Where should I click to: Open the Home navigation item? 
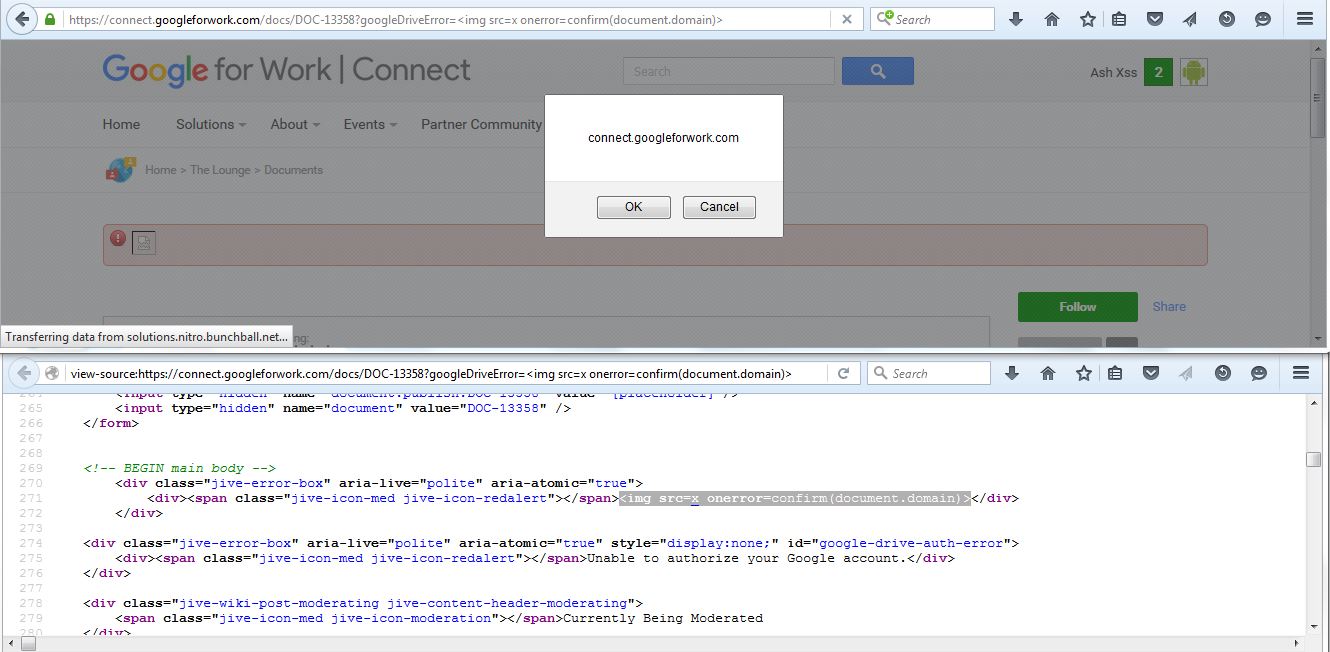(x=121, y=124)
